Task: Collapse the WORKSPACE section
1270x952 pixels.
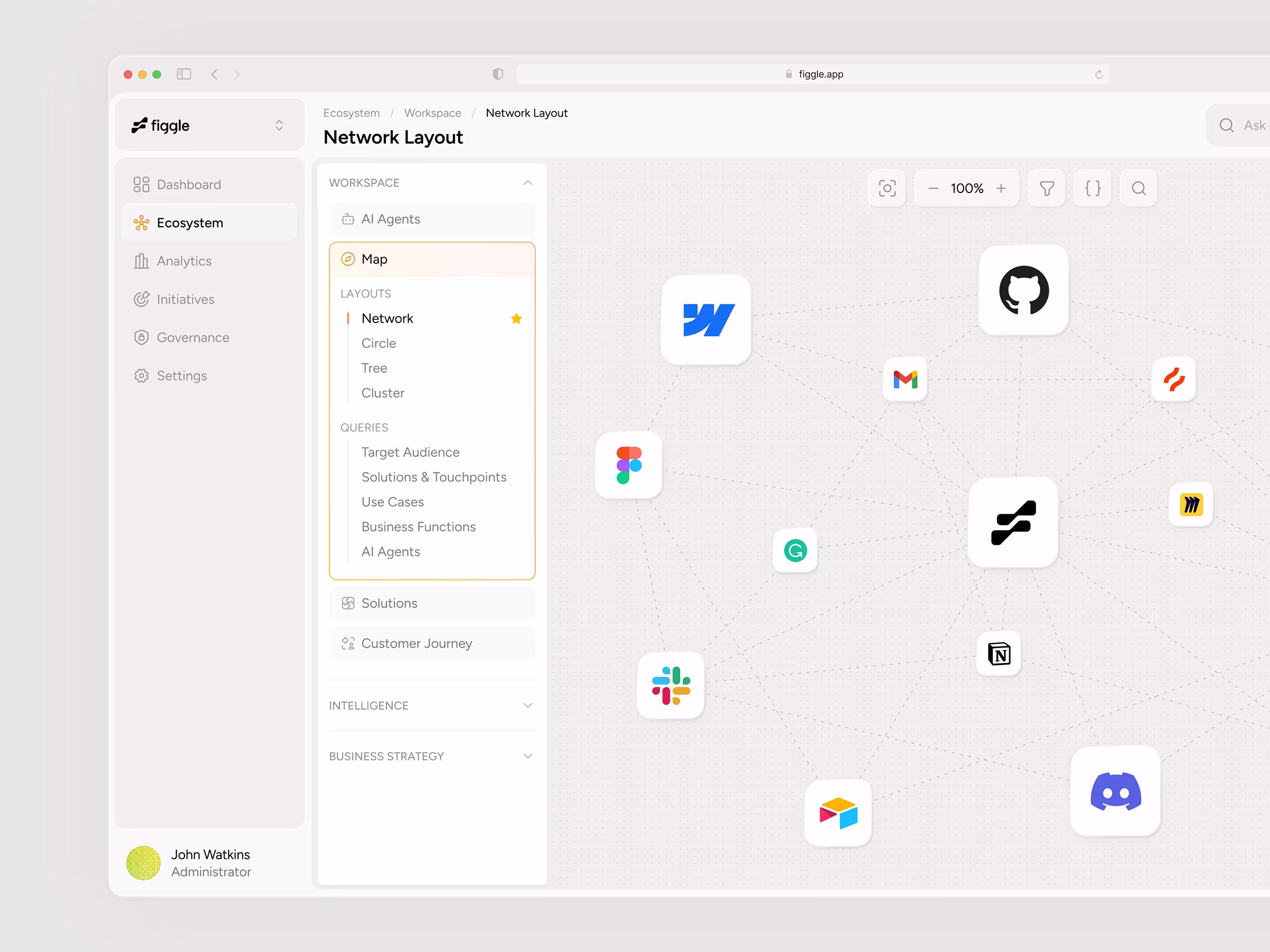Action: 528,183
